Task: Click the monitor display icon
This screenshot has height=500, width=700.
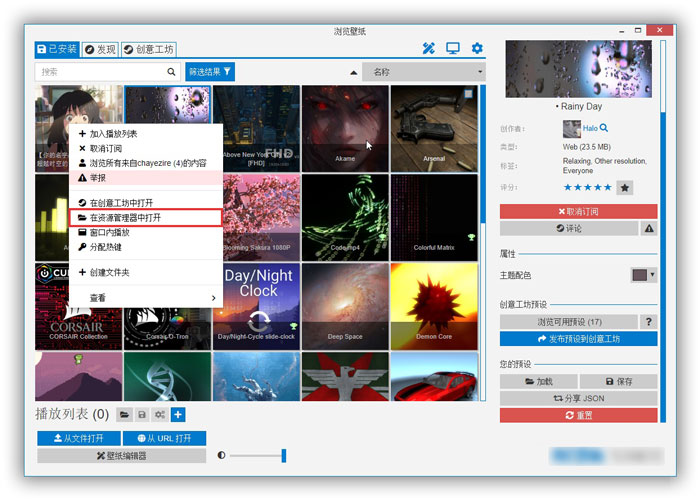Action: [x=453, y=48]
